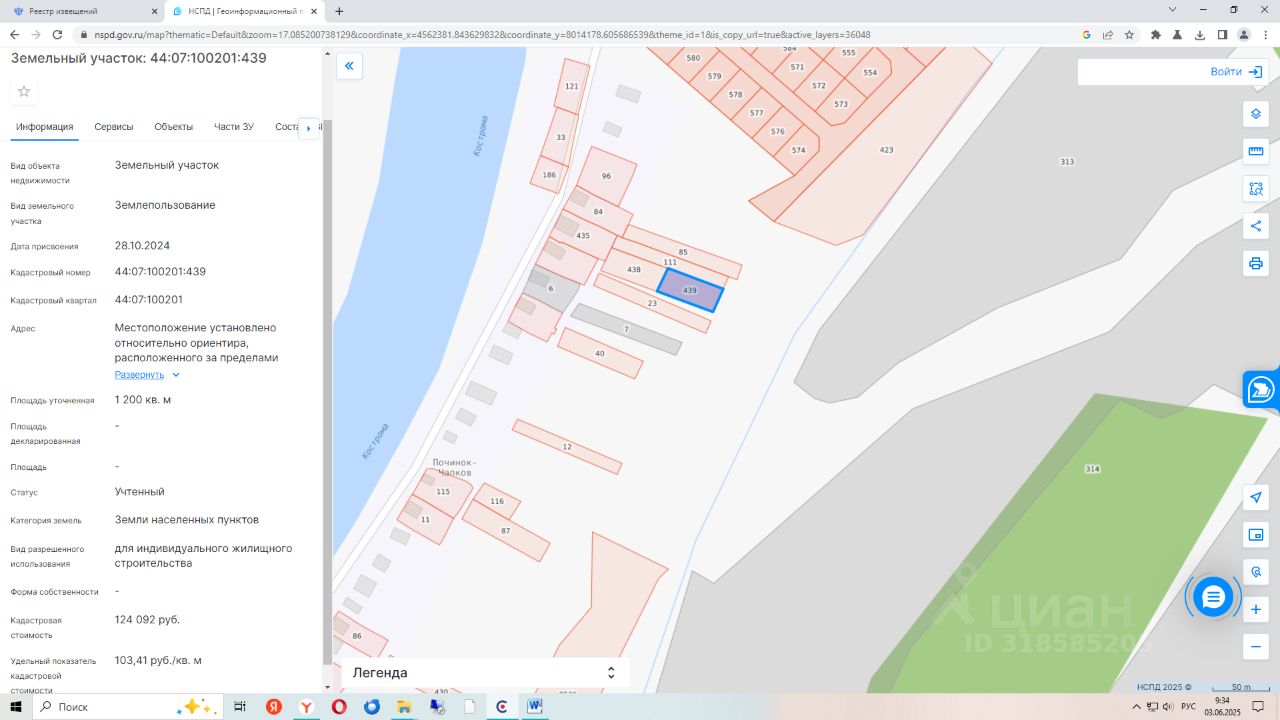Open Chrome tab search chevron
Image resolution: width=1280 pixels, height=720 pixels.
(1174, 10)
